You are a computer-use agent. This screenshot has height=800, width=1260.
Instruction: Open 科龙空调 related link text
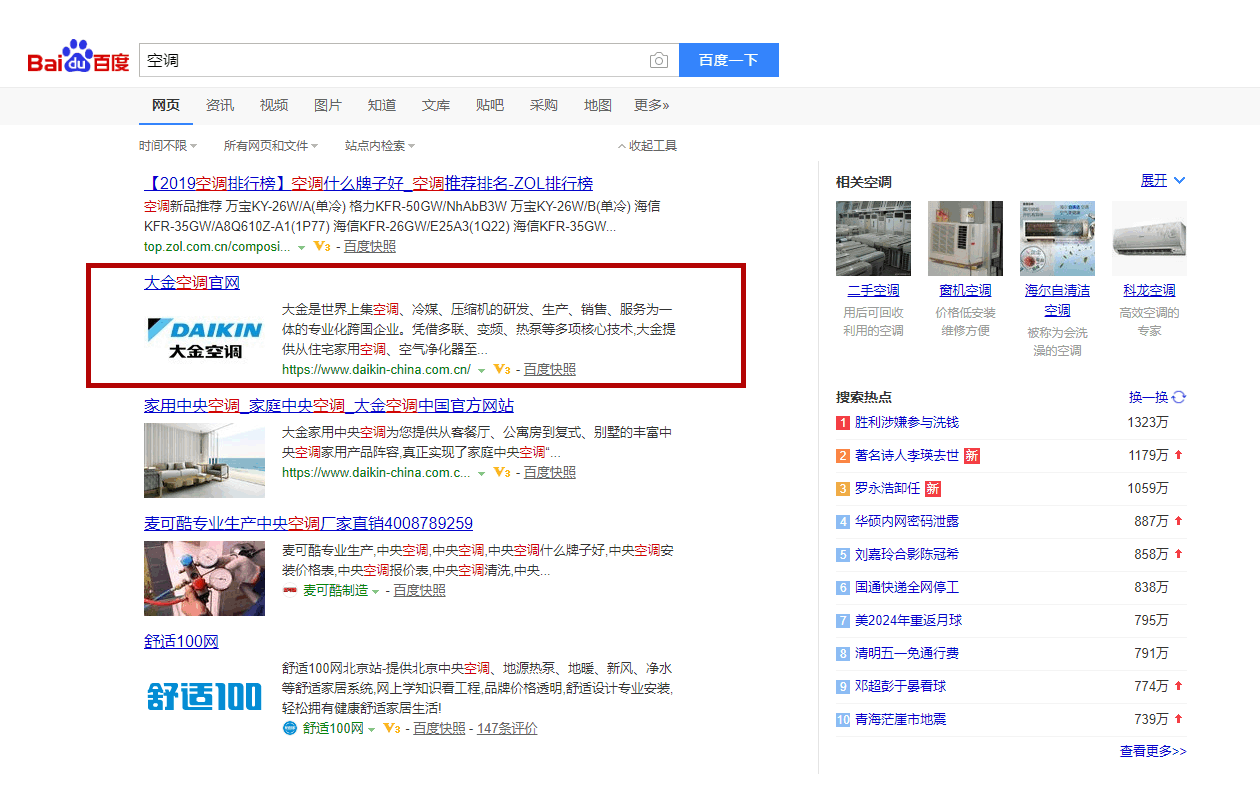1149,291
